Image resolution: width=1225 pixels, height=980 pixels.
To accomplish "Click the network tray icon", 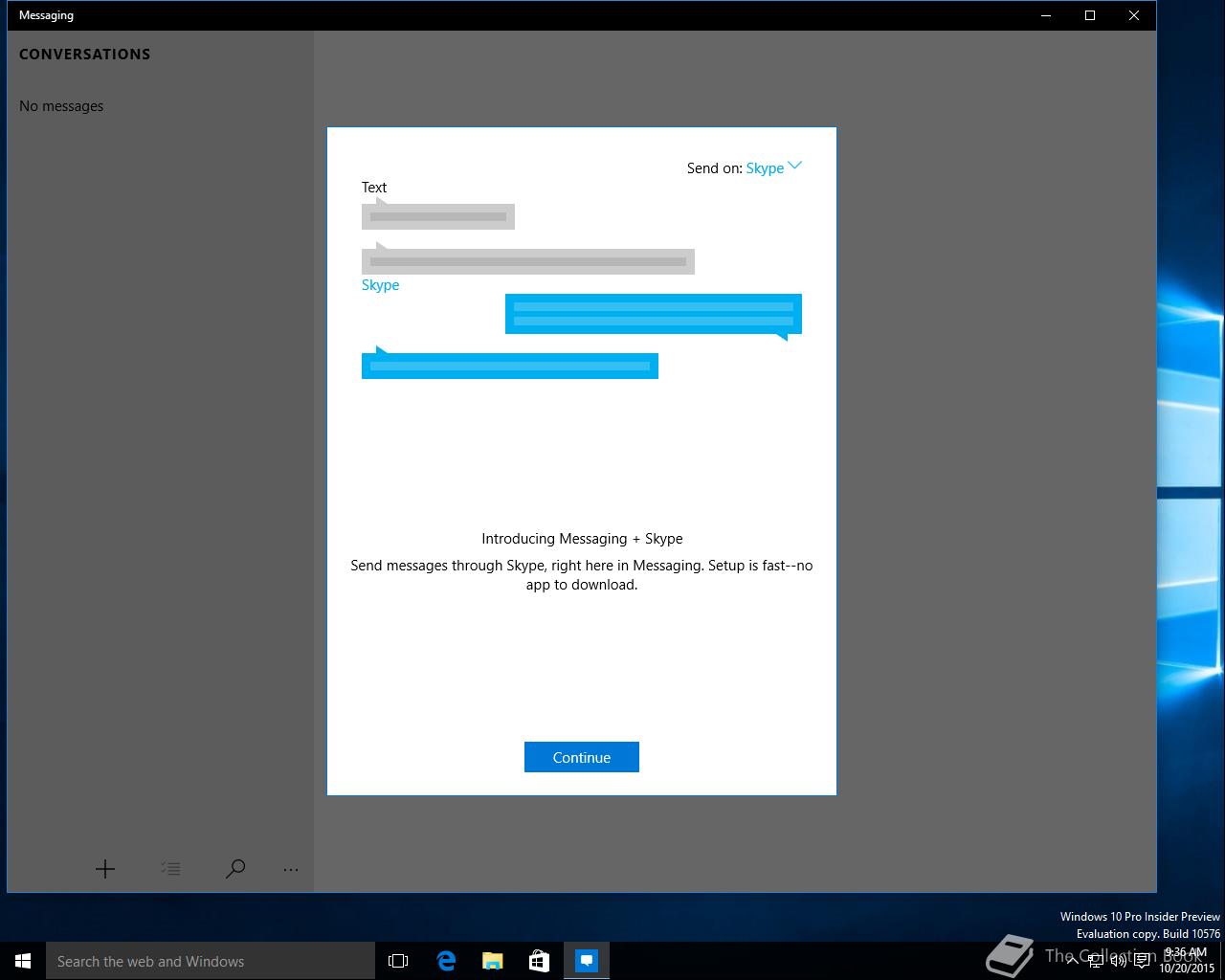I will 1096,961.
